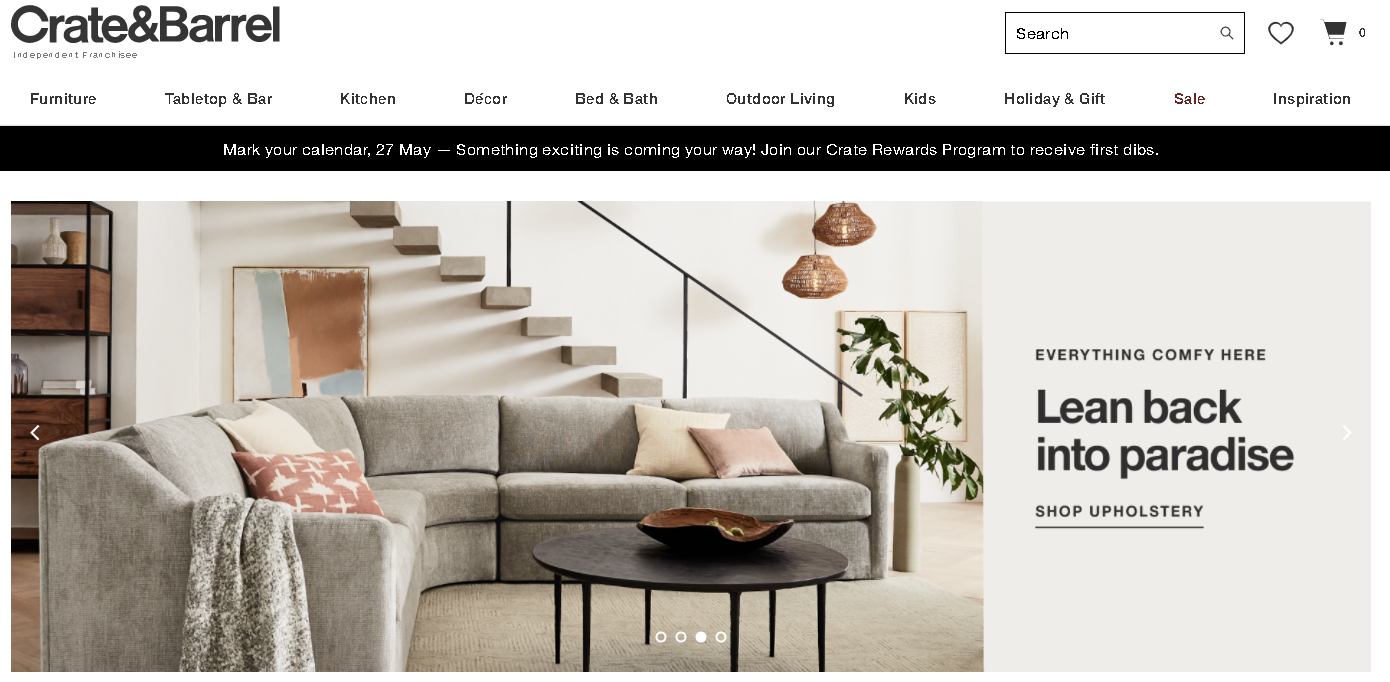This screenshot has width=1390, height=682.
Task: Click the Shop Upholstery link
Action: tap(1119, 512)
